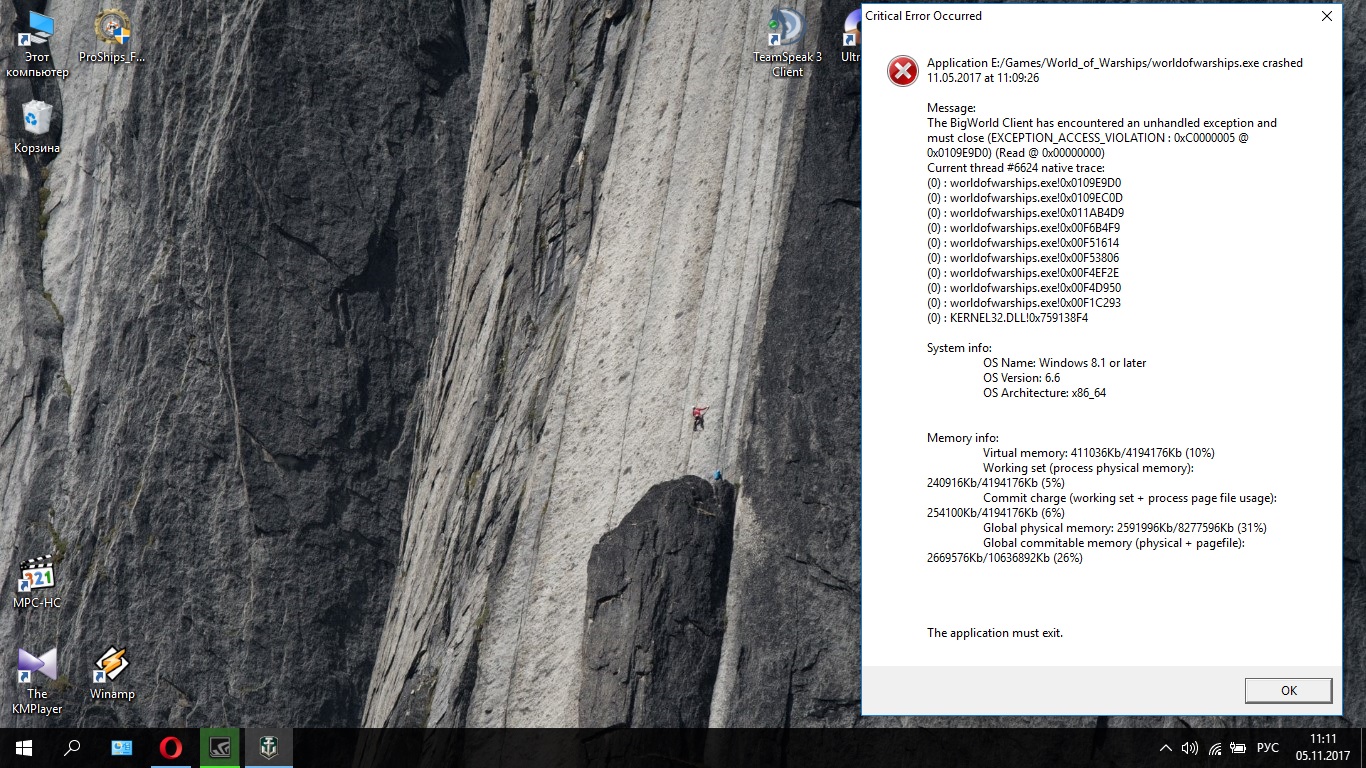
Task: Click OK in the Critical Error dialog
Action: click(1288, 690)
